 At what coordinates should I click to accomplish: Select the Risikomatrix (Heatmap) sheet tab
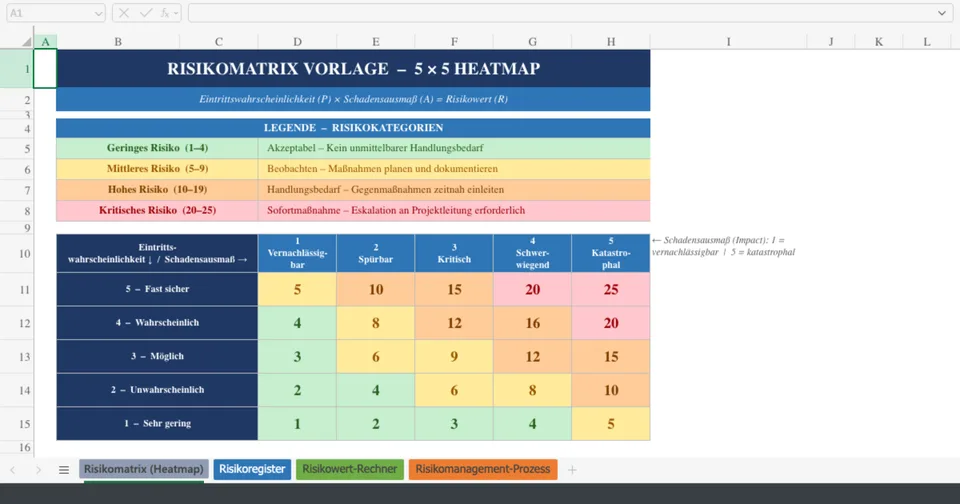point(144,469)
